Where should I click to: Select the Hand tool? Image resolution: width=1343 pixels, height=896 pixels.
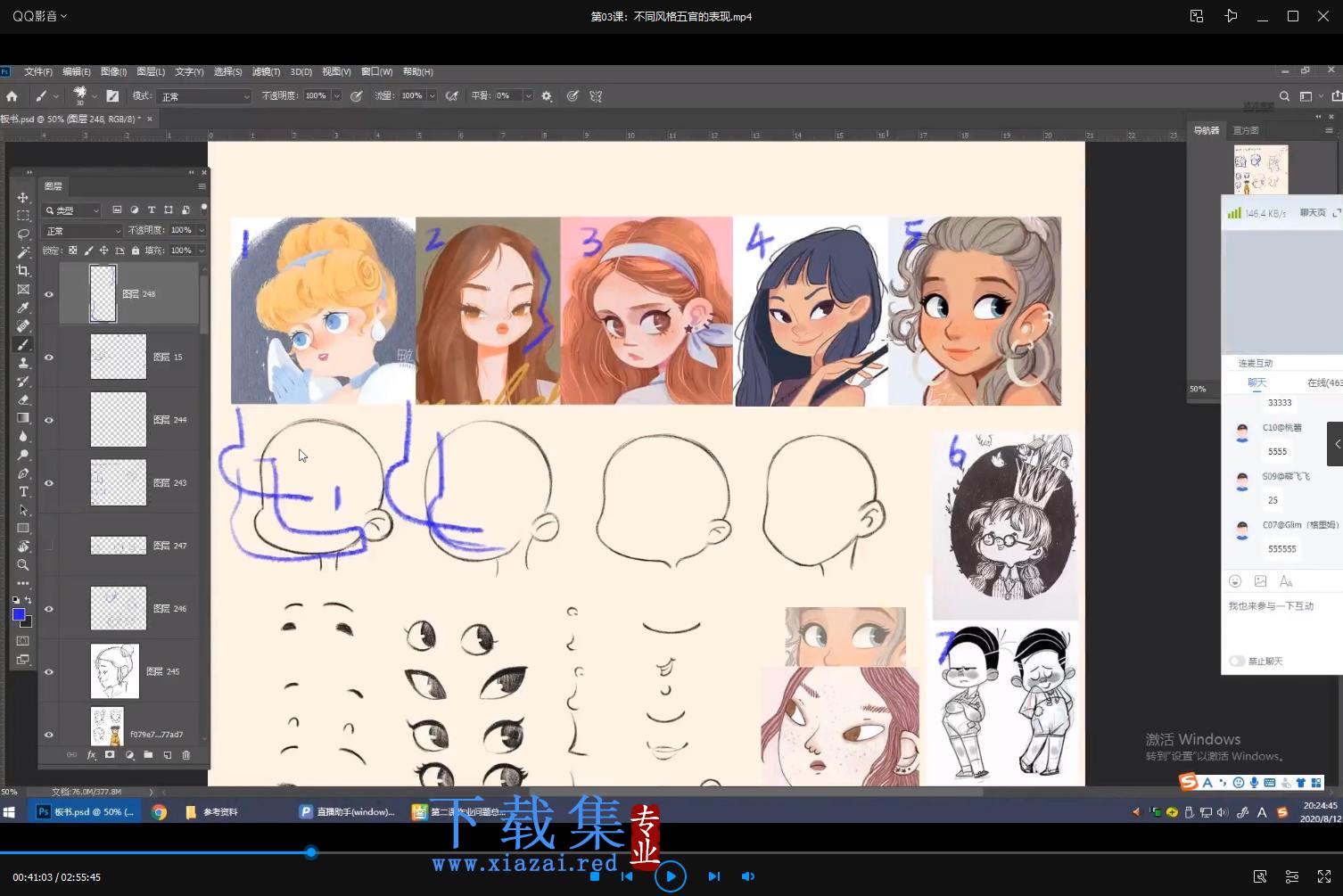(23, 547)
